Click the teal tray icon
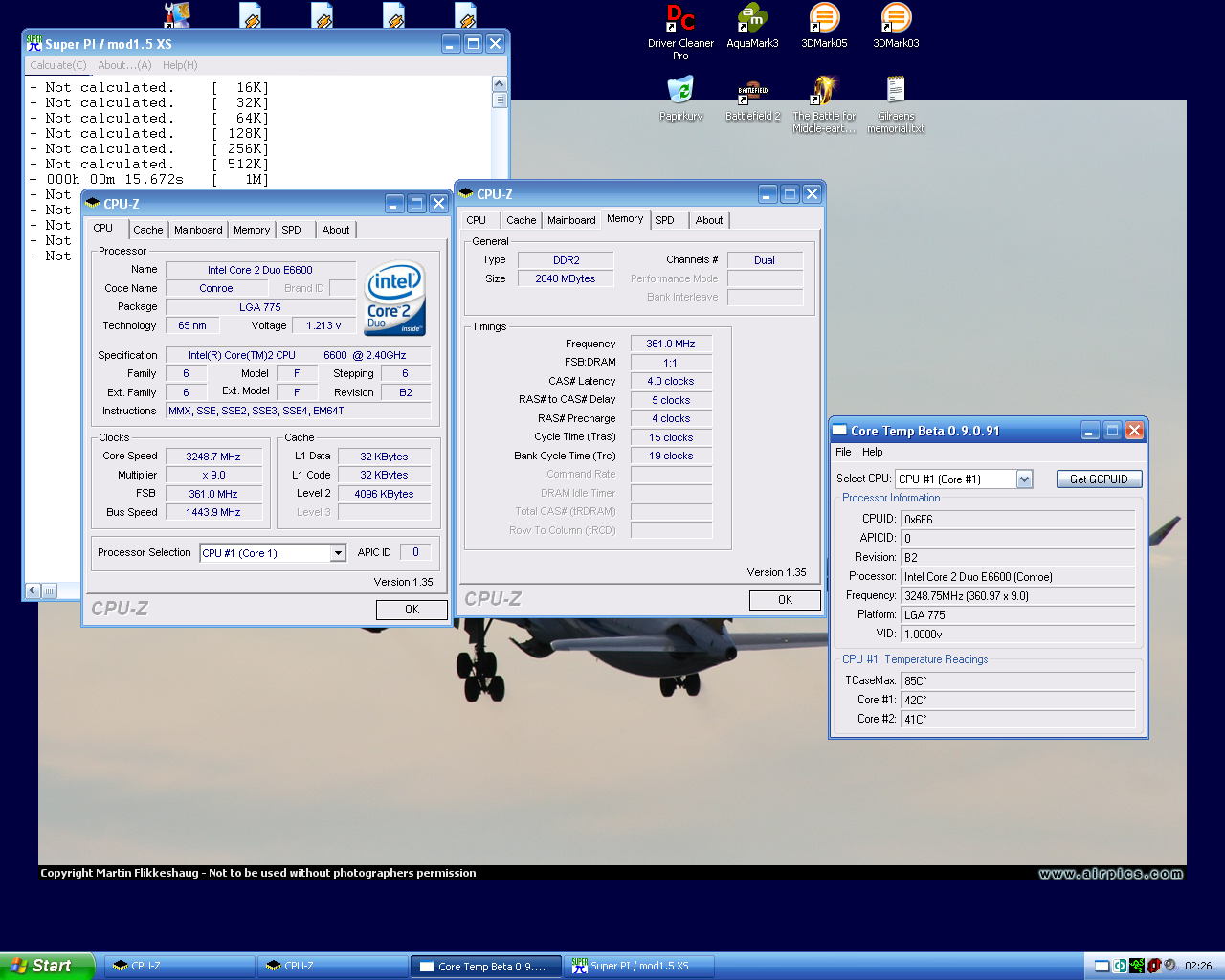1225x980 pixels. 1119,966
